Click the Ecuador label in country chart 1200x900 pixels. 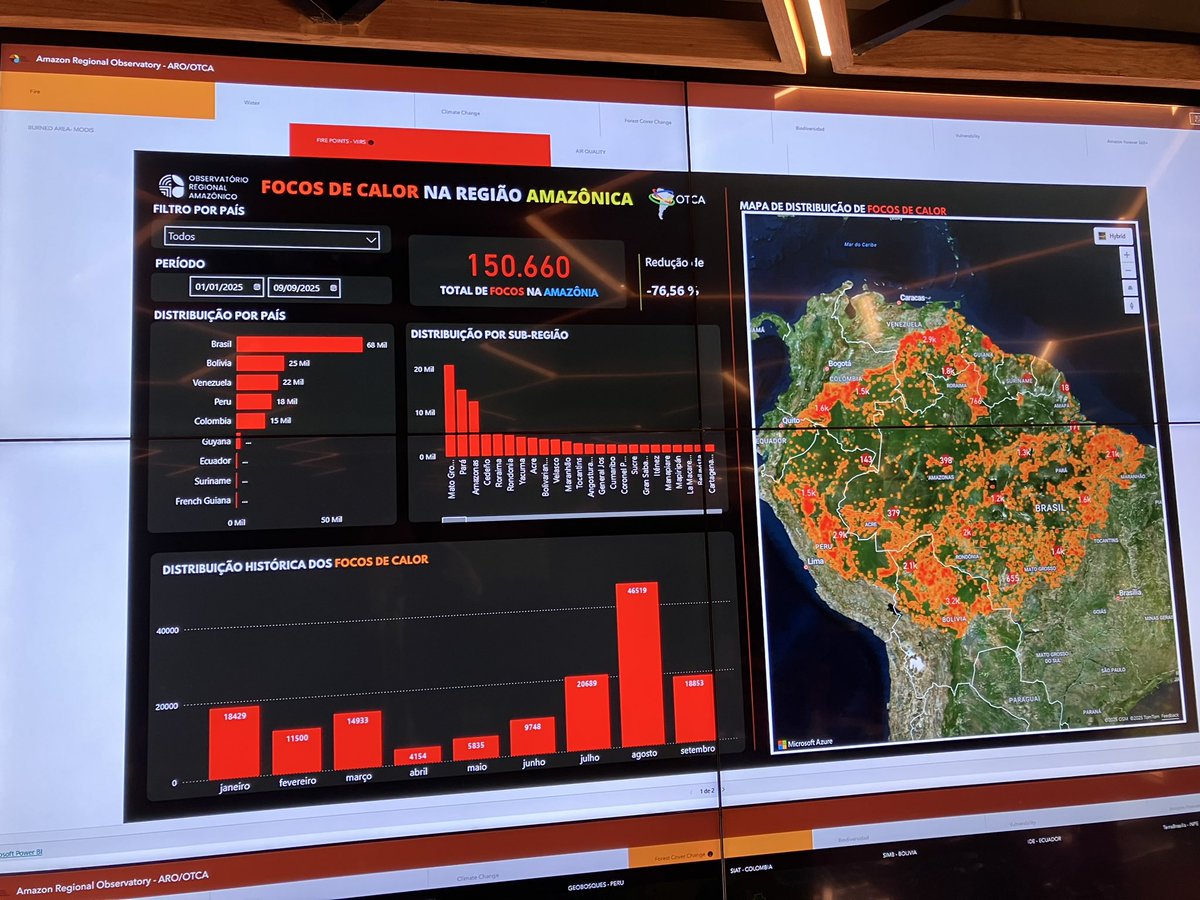coord(215,461)
